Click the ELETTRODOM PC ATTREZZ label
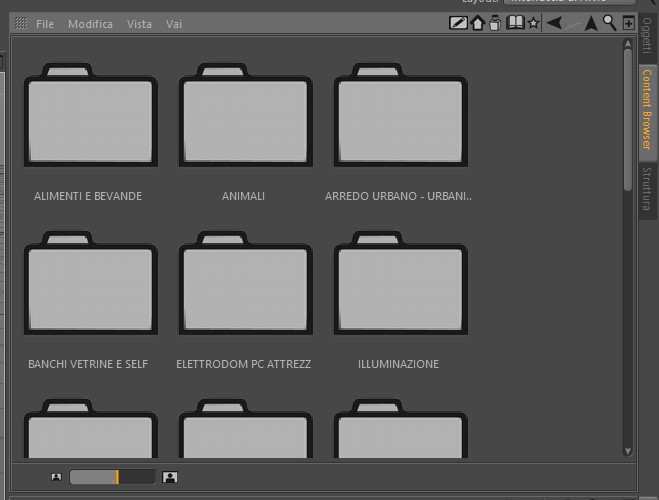 click(x=244, y=364)
